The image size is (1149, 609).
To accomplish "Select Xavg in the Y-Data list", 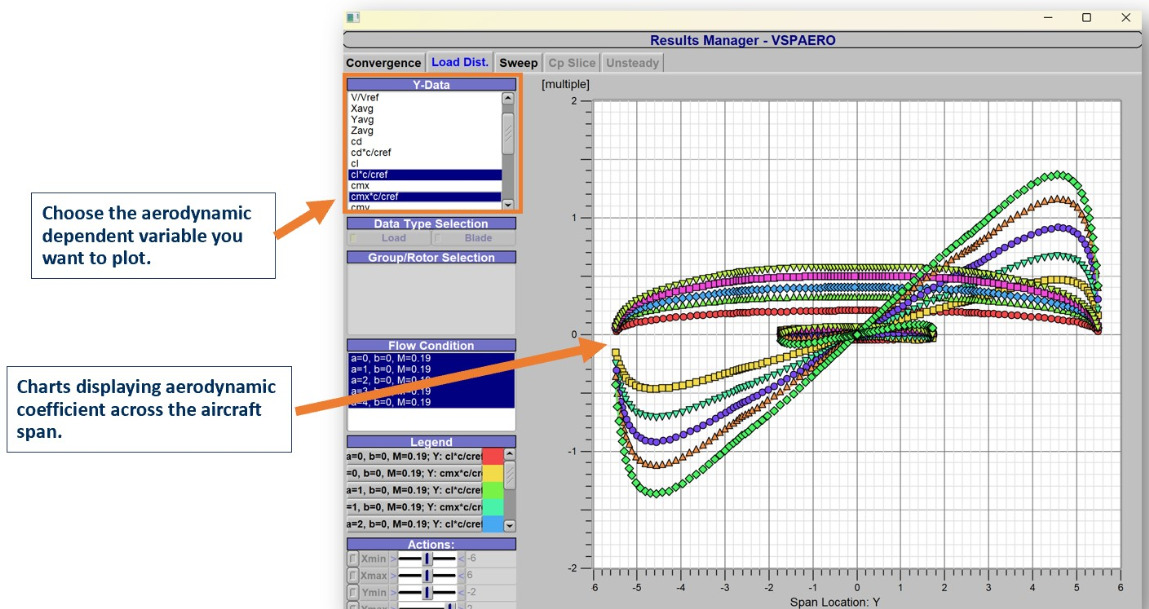I will [x=362, y=108].
